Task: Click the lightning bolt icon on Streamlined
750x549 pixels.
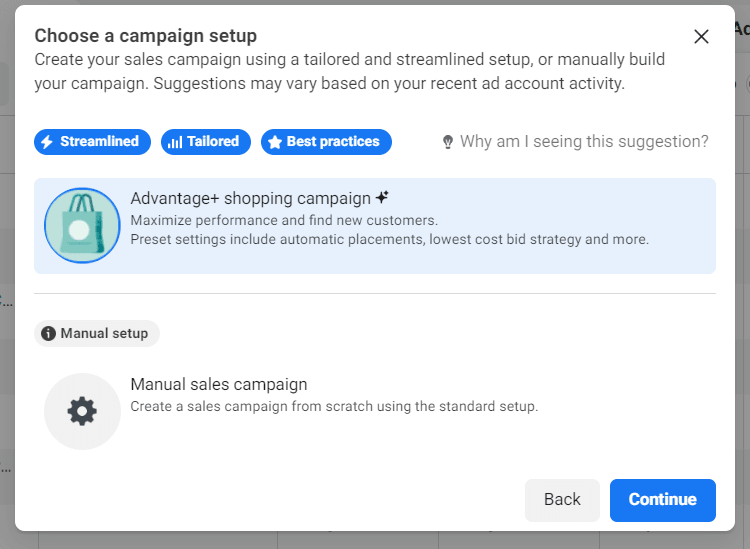Action: [47, 142]
